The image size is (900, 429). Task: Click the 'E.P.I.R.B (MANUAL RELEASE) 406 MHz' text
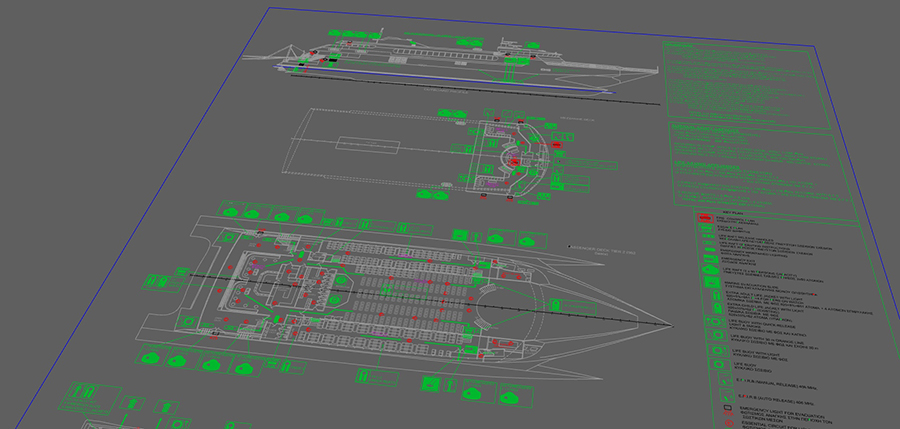777,383
